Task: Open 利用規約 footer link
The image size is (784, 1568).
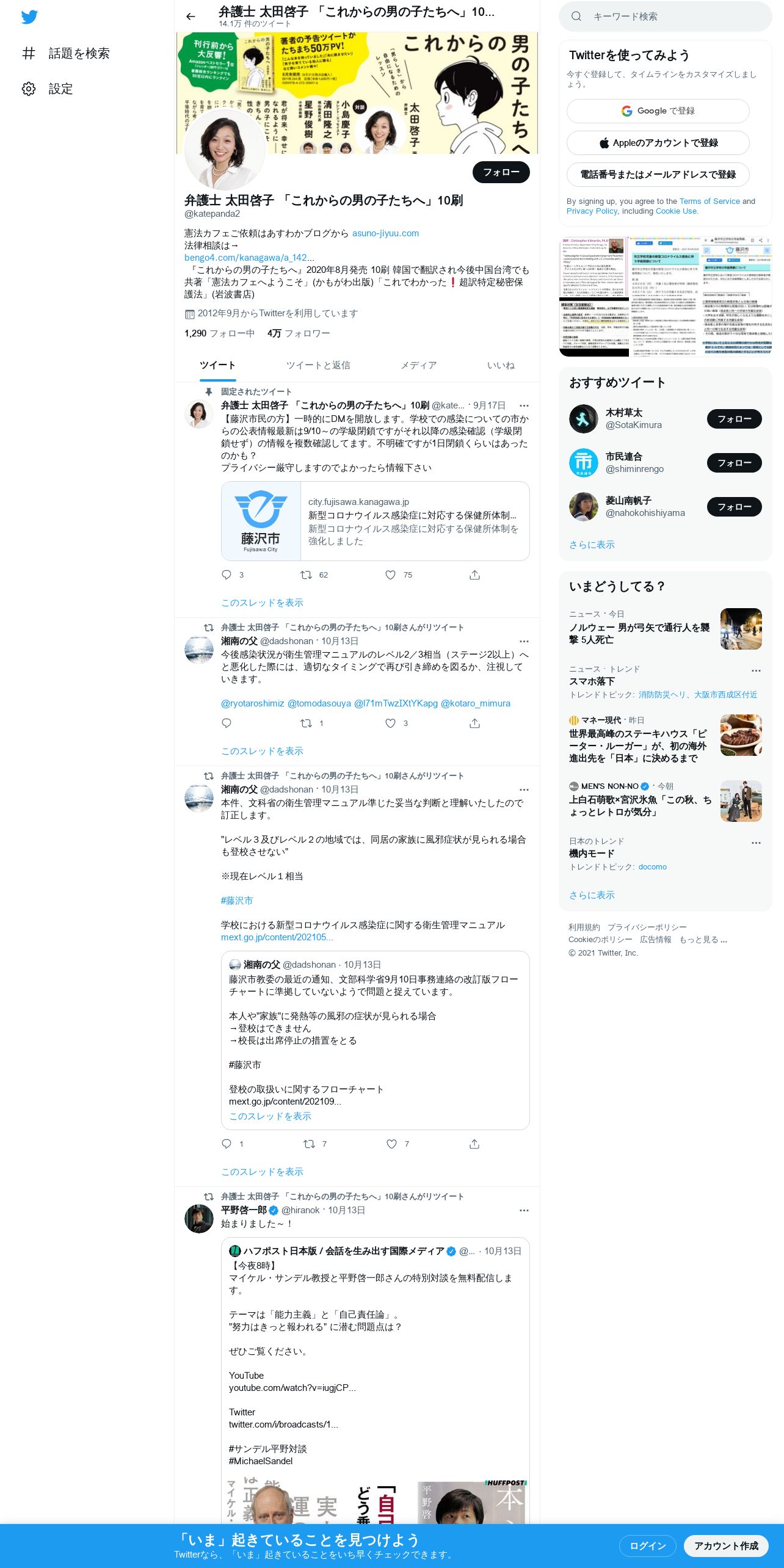Action: tap(584, 927)
